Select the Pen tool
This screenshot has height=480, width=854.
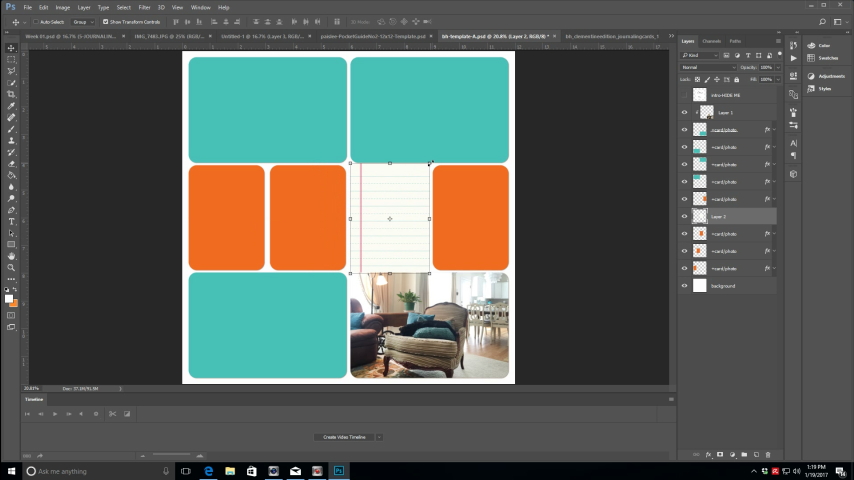tap(11, 210)
